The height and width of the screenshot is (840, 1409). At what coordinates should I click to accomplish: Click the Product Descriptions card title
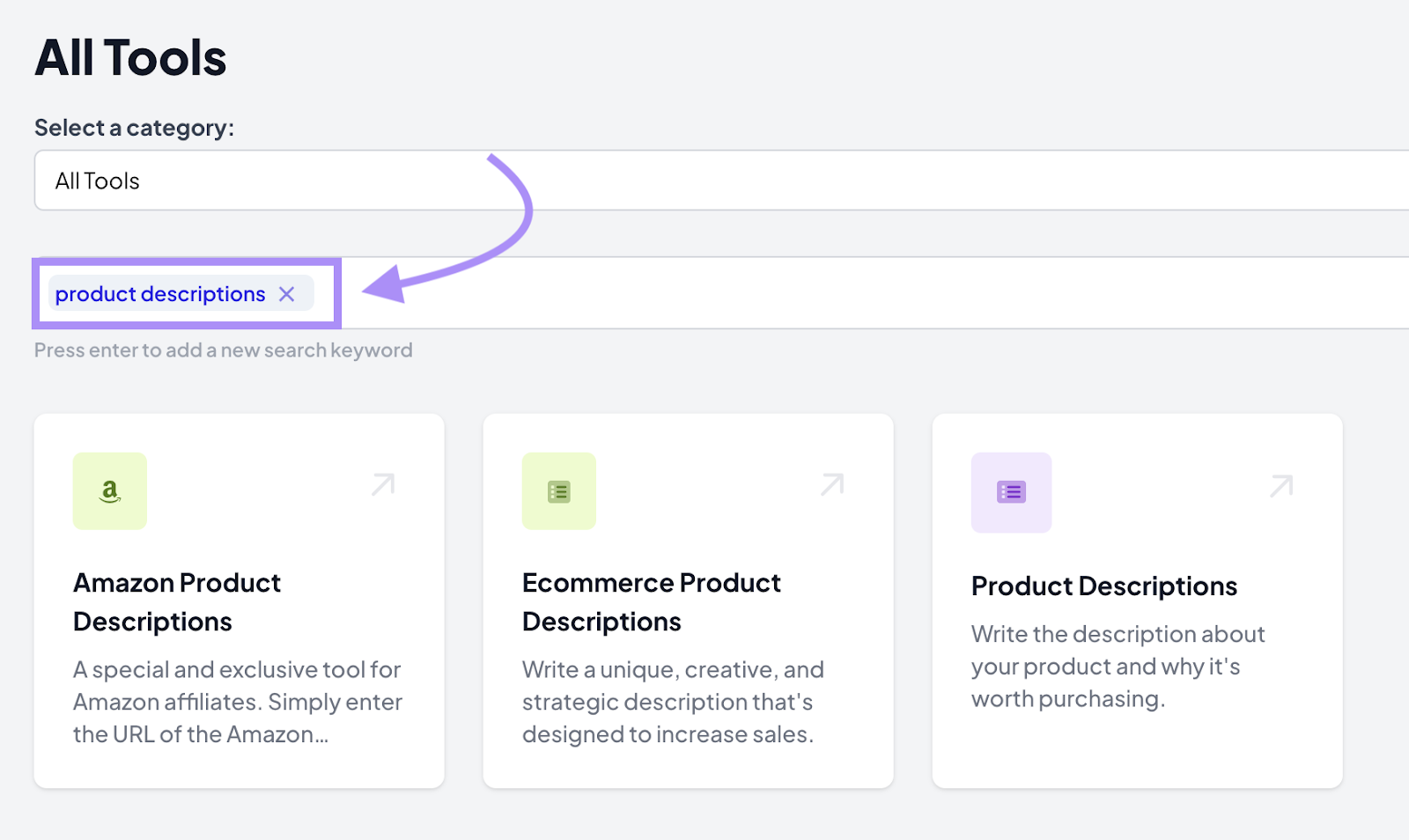click(1103, 585)
